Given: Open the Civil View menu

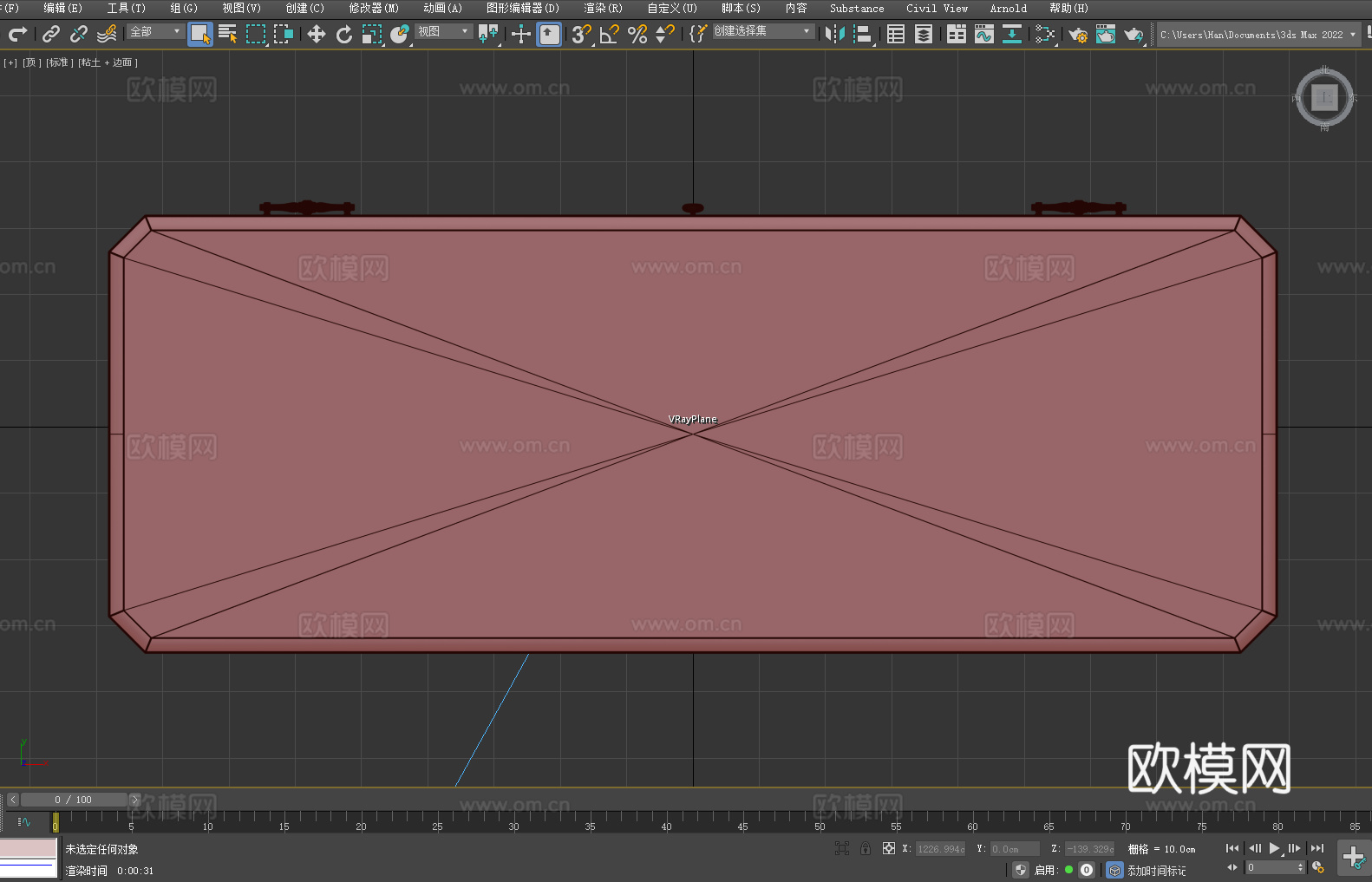Looking at the screenshot, I should (x=938, y=8).
